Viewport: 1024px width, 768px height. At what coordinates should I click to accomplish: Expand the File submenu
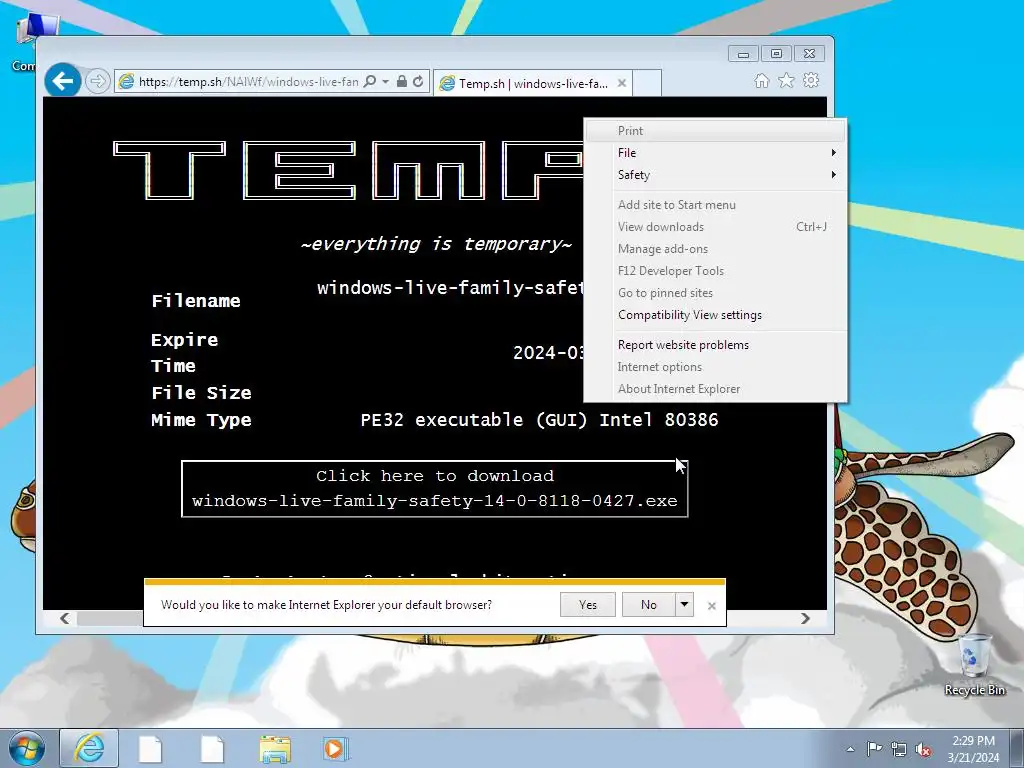(716, 153)
